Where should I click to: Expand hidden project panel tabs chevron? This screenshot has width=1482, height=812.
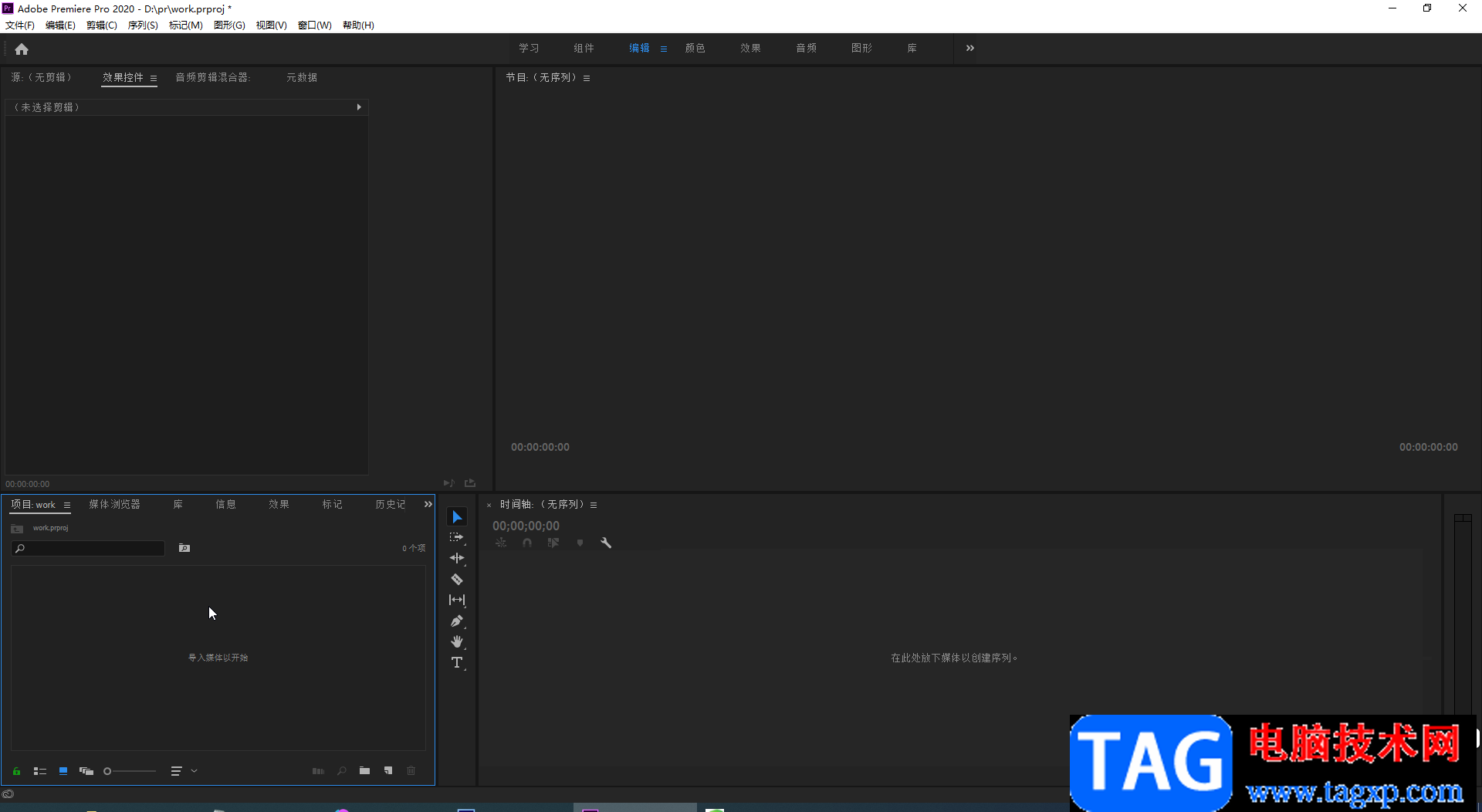428,504
